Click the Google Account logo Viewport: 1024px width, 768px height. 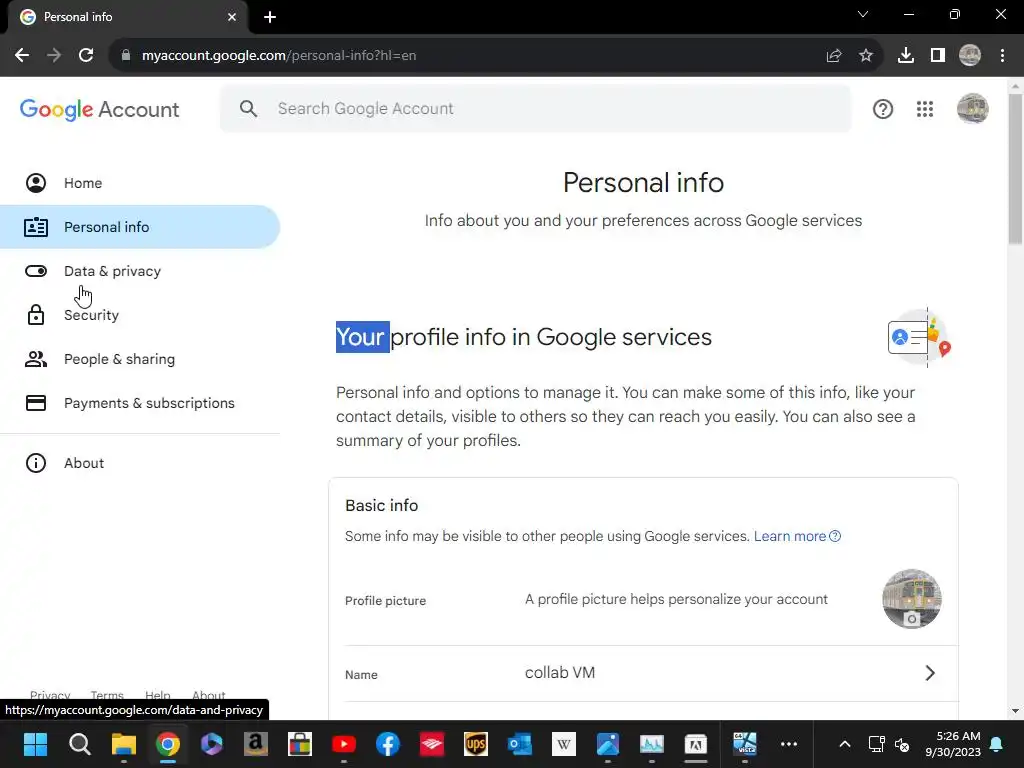(x=99, y=109)
